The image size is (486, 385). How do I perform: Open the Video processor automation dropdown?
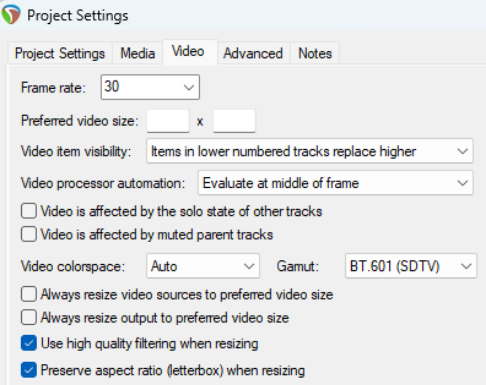click(x=336, y=183)
